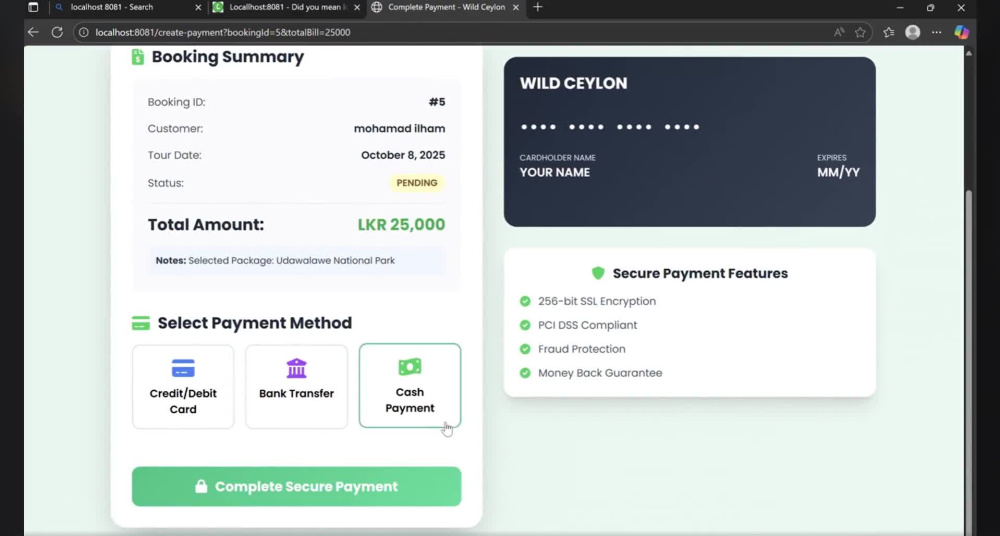Viewport: 1000px width, 536px height.
Task: Click the card icon beside Select Payment Method
Action: point(141,323)
